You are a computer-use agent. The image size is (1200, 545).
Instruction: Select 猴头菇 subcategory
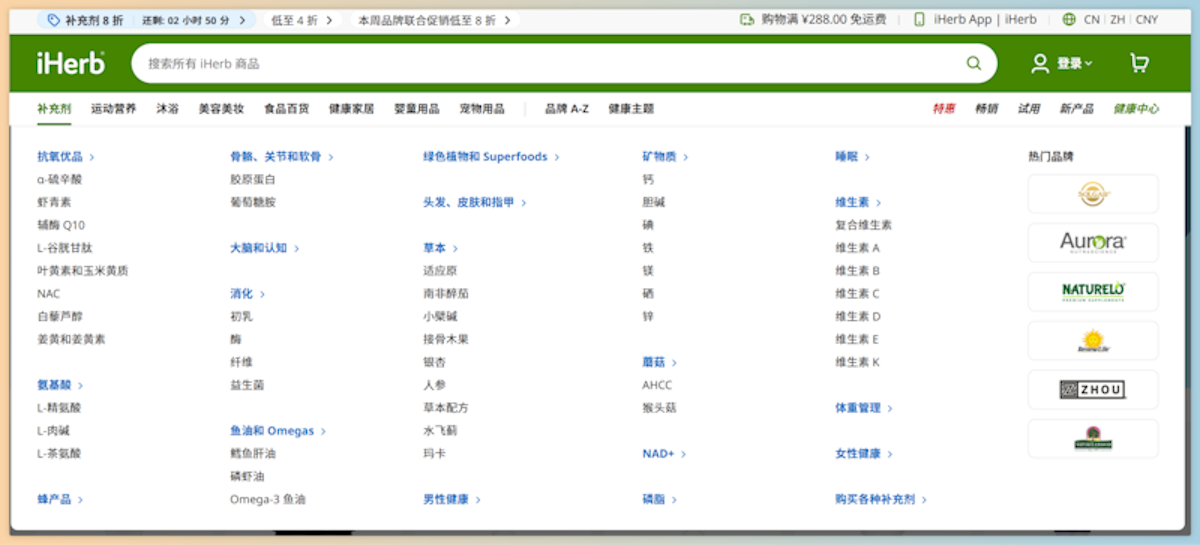pyautogui.click(x=659, y=408)
